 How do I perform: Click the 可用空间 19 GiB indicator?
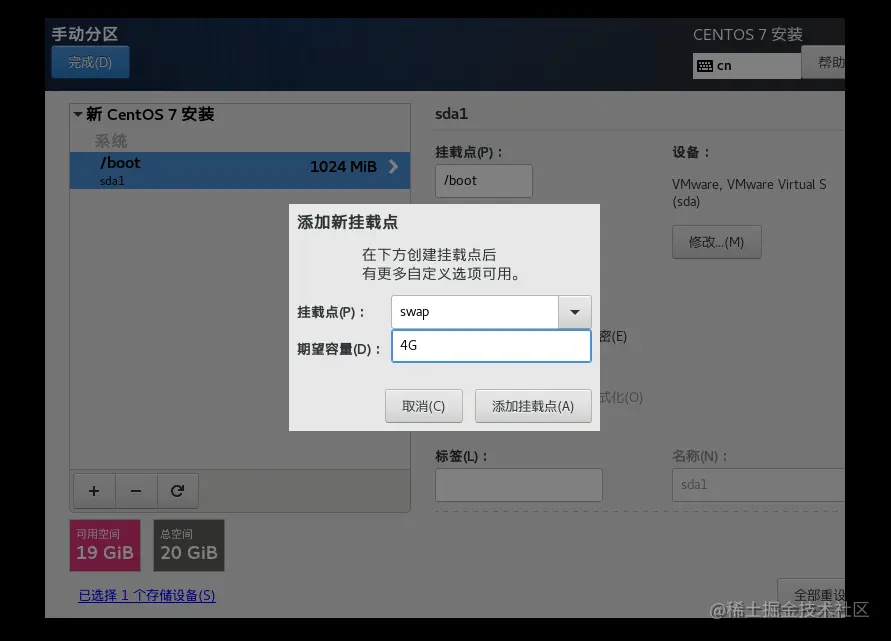point(105,545)
